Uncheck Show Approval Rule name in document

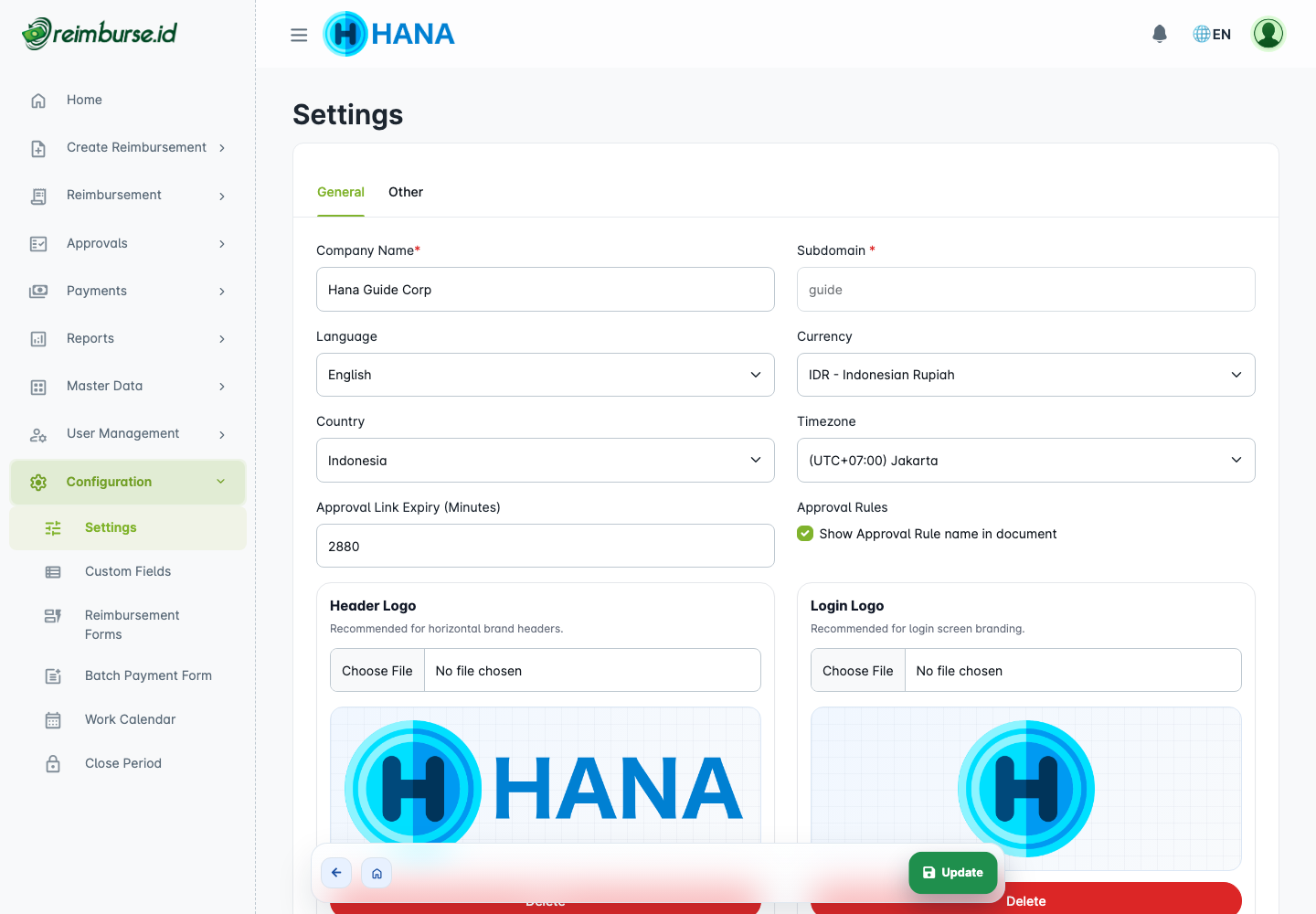(x=805, y=534)
